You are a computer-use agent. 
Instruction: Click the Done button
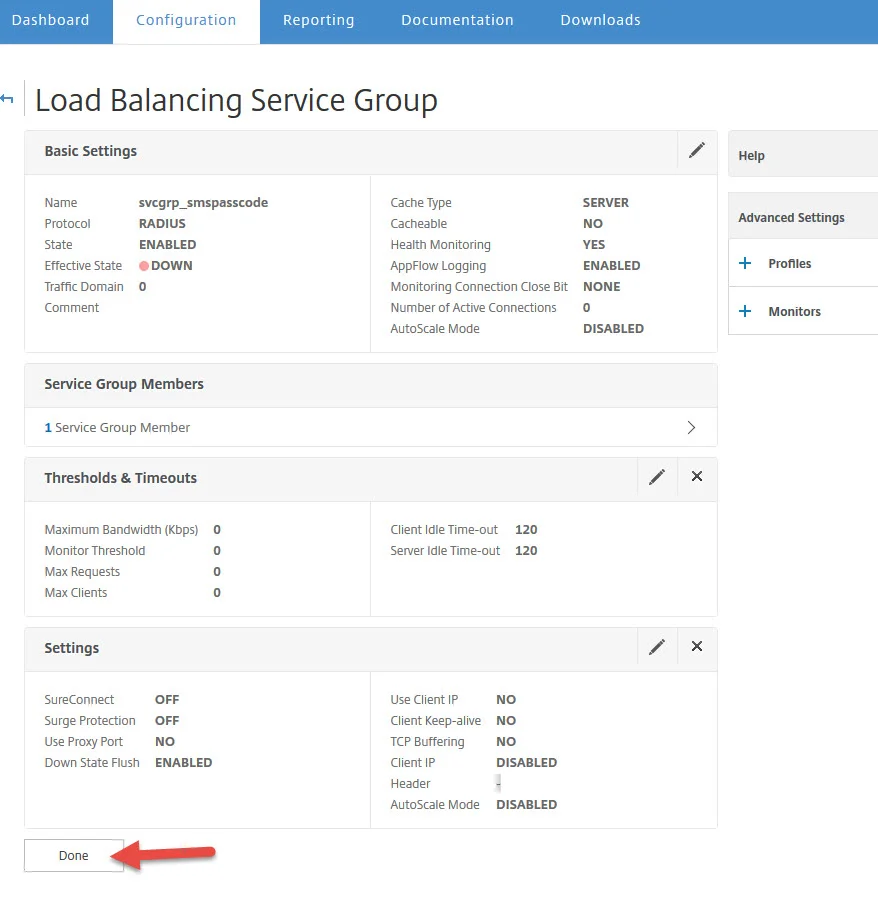click(74, 855)
